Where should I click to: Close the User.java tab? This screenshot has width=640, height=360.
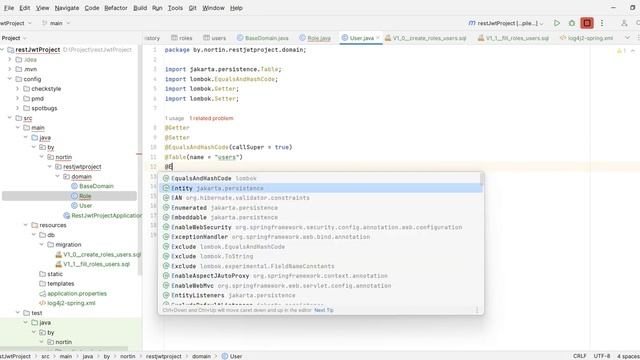[x=378, y=38]
